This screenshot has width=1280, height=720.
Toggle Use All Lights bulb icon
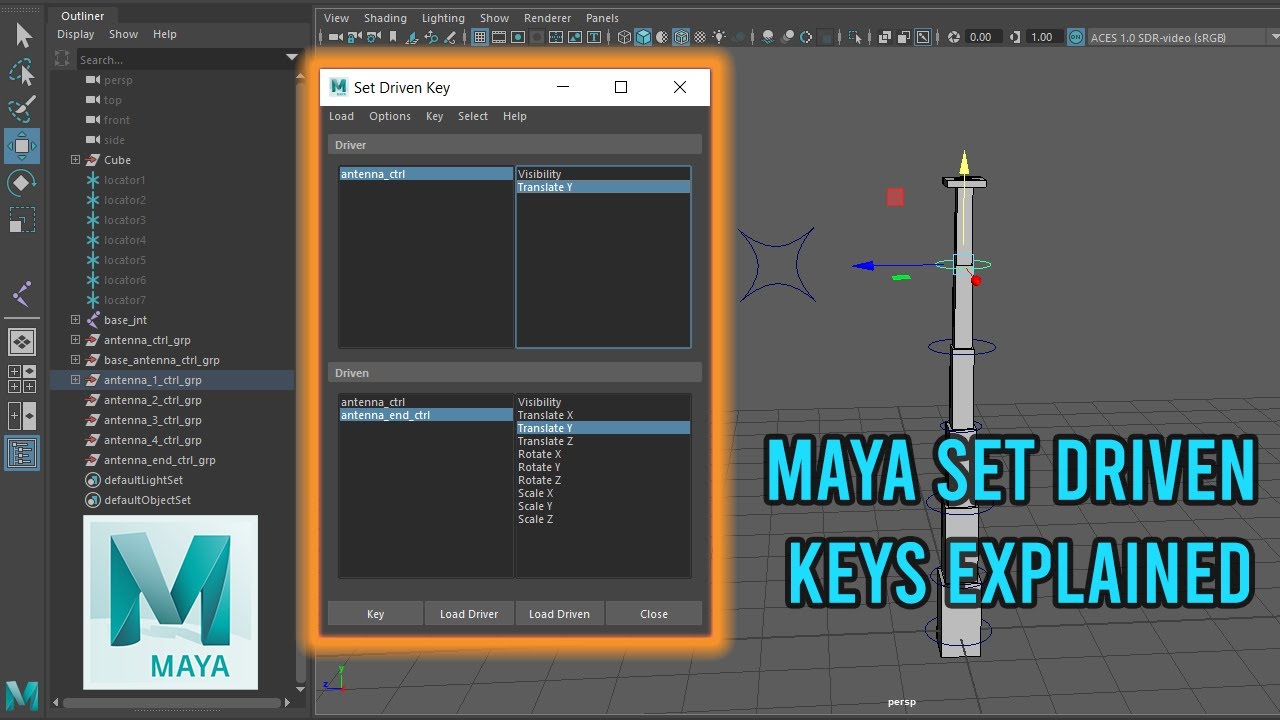[x=719, y=37]
